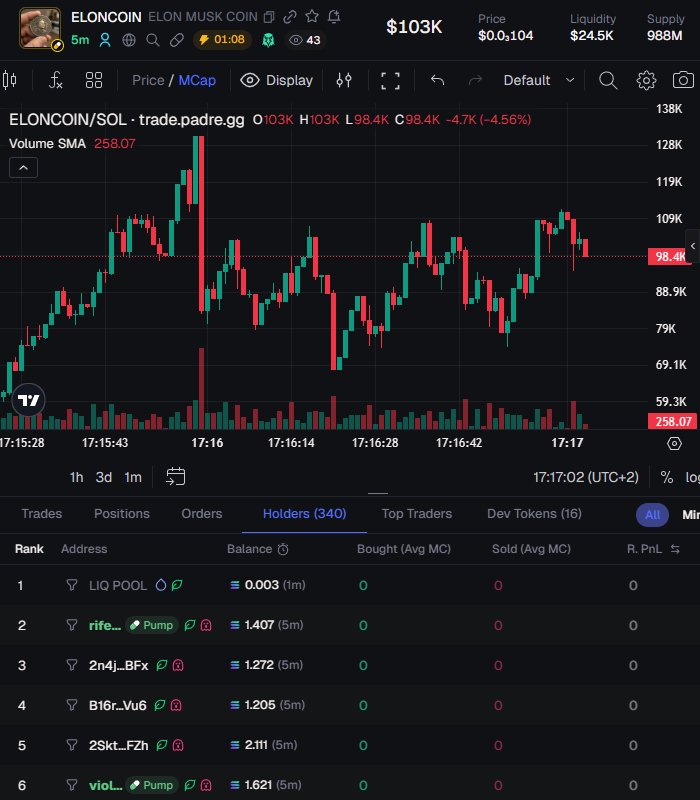Viewport: 700px width, 800px height.
Task: Click the ELONCOIN token thumbnail image
Action: click(x=40, y=28)
